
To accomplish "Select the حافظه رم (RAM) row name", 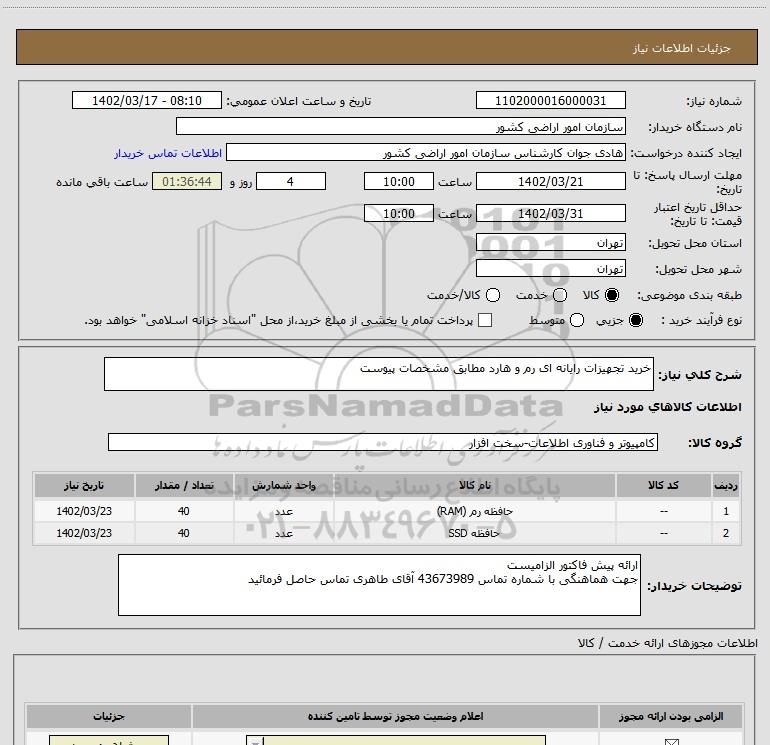I will pos(474,511).
